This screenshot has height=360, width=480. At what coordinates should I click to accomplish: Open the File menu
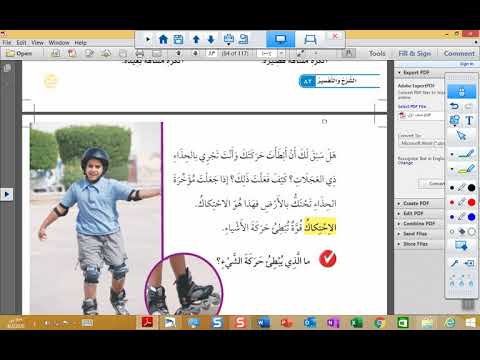(6, 43)
